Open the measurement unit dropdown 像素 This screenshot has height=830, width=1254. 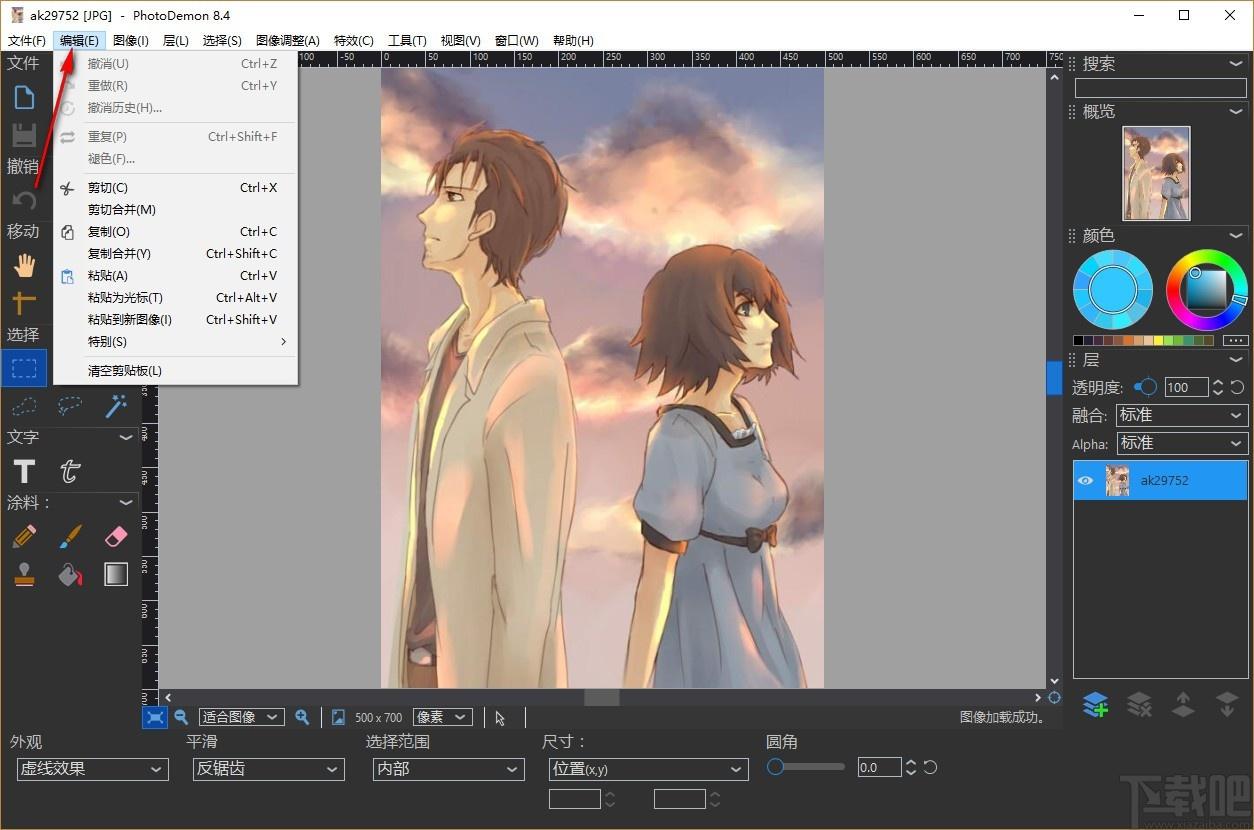coord(442,717)
